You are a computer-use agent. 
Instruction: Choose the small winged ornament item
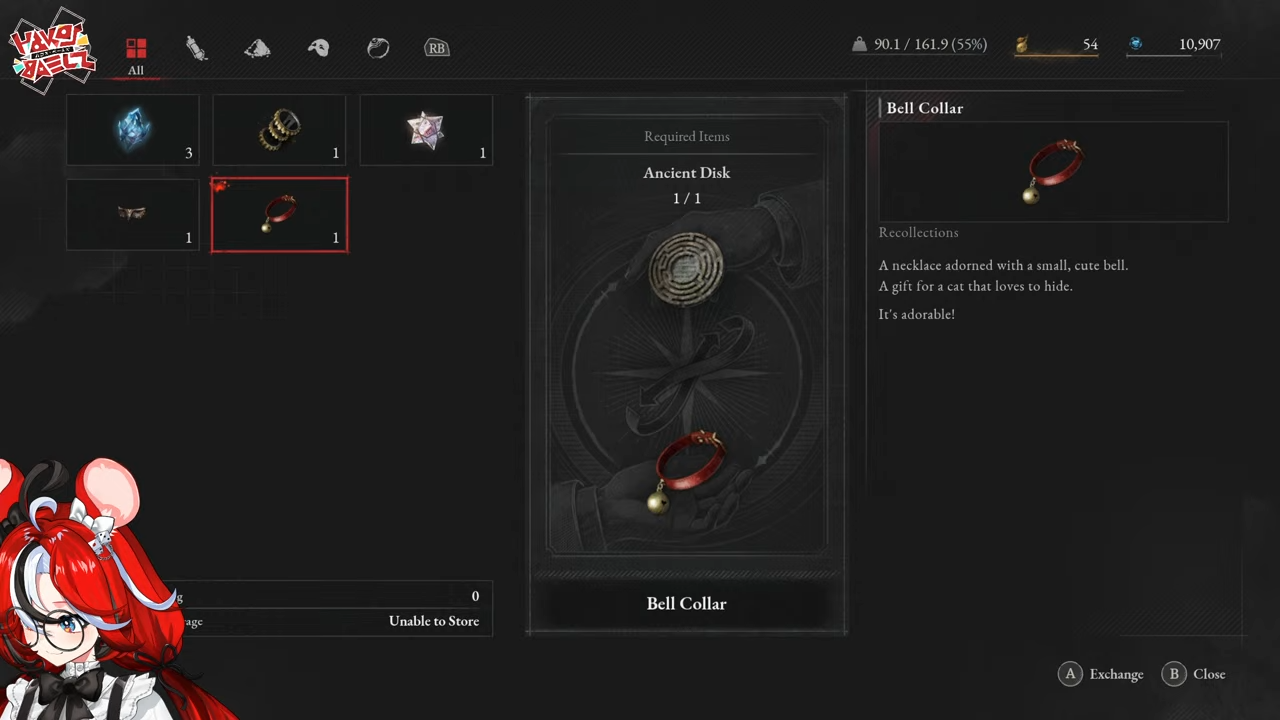pos(133,214)
